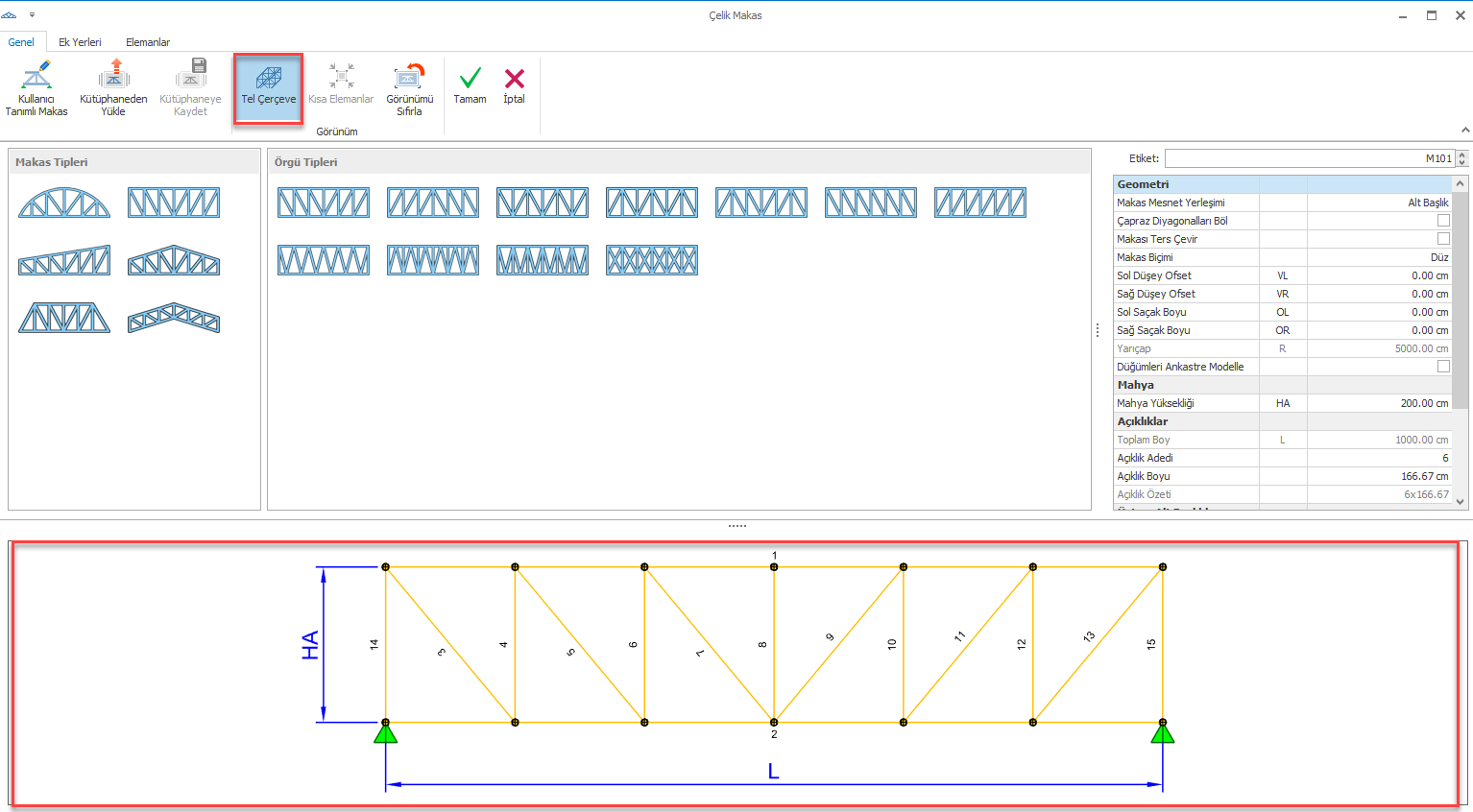1473x812 pixels.
Task: Edit Açıklık Adedi value 6
Action: click(1379, 458)
